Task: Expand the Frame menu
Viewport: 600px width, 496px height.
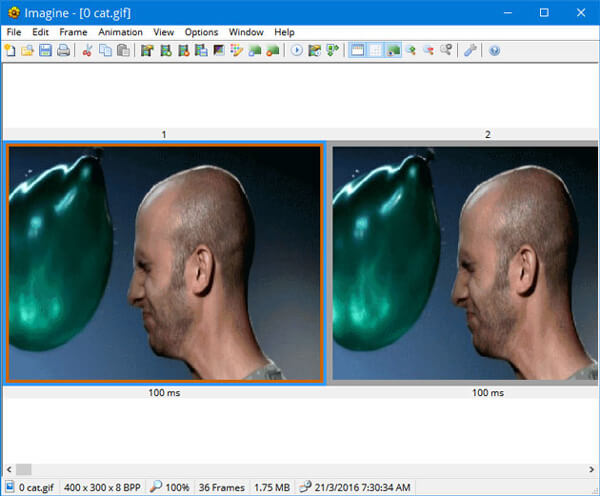Action: (73, 32)
